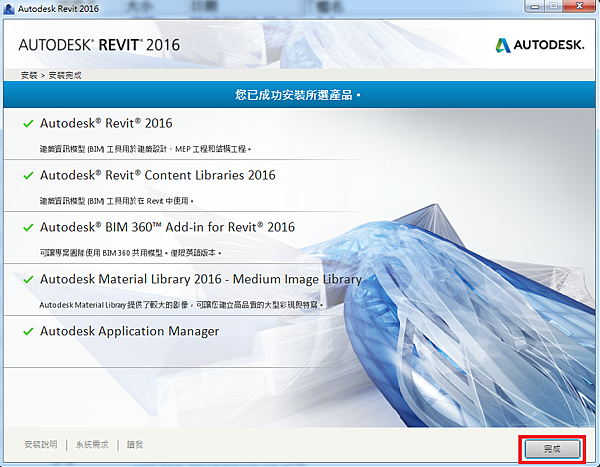
Task: Select Autodesk BIM 360 Add-in for Revit 2016
Action: pyautogui.click(x=167, y=227)
